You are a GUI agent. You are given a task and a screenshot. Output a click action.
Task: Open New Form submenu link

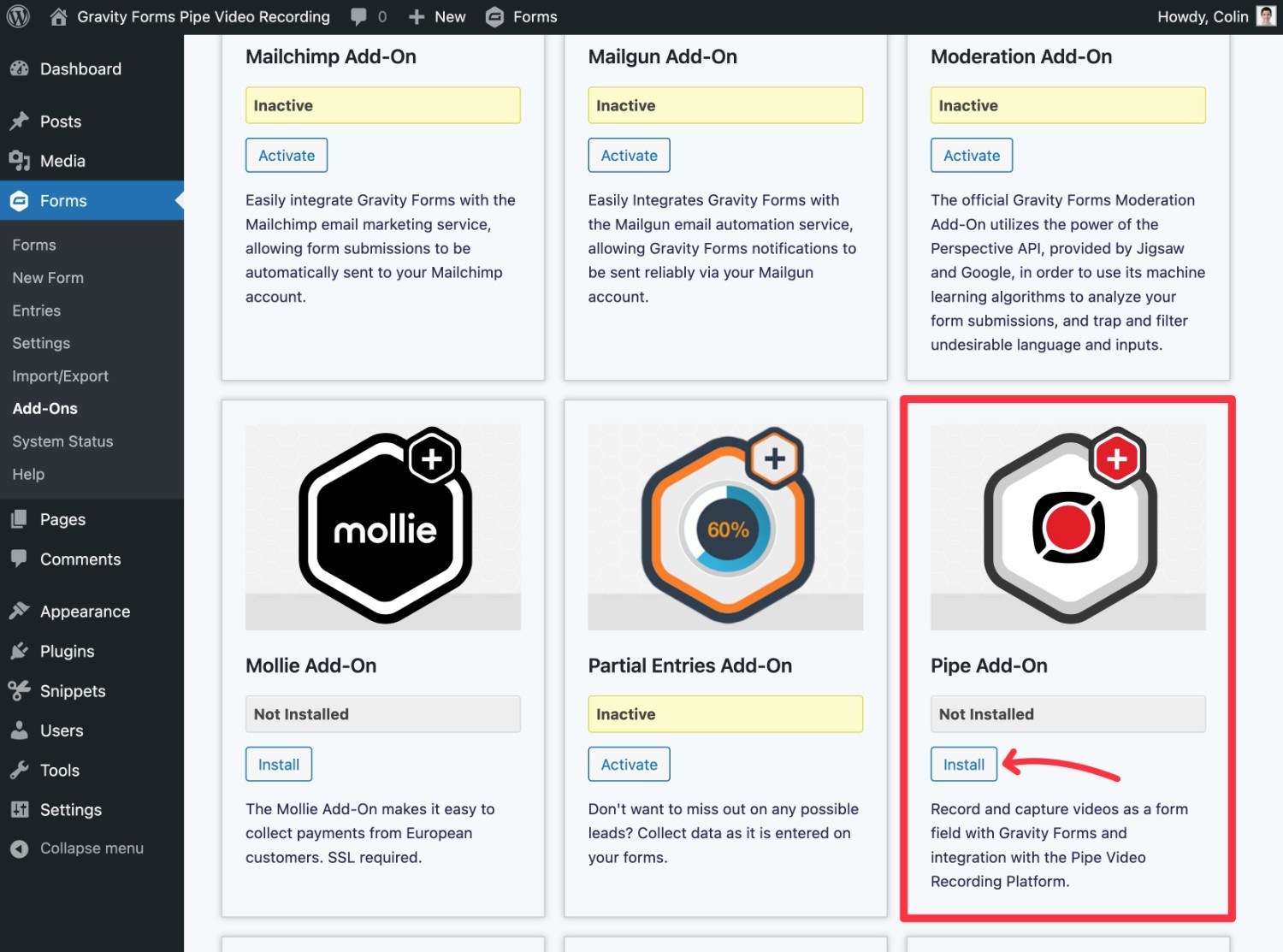(x=48, y=278)
